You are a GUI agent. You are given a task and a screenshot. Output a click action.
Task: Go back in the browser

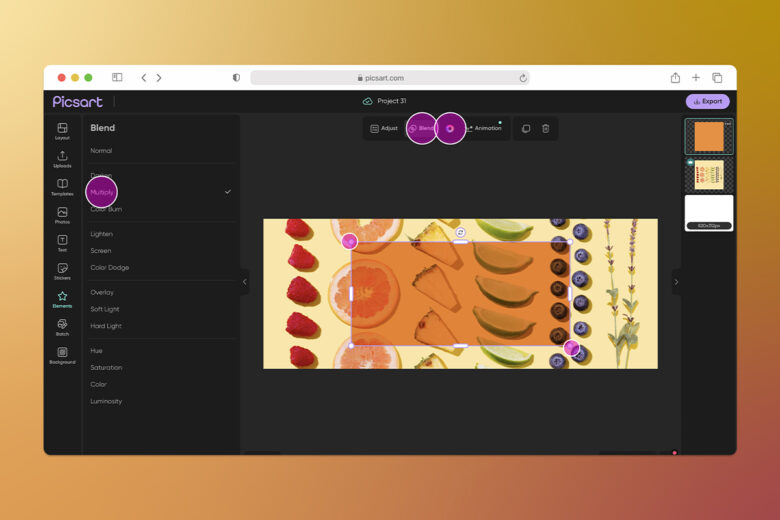pyautogui.click(x=144, y=78)
